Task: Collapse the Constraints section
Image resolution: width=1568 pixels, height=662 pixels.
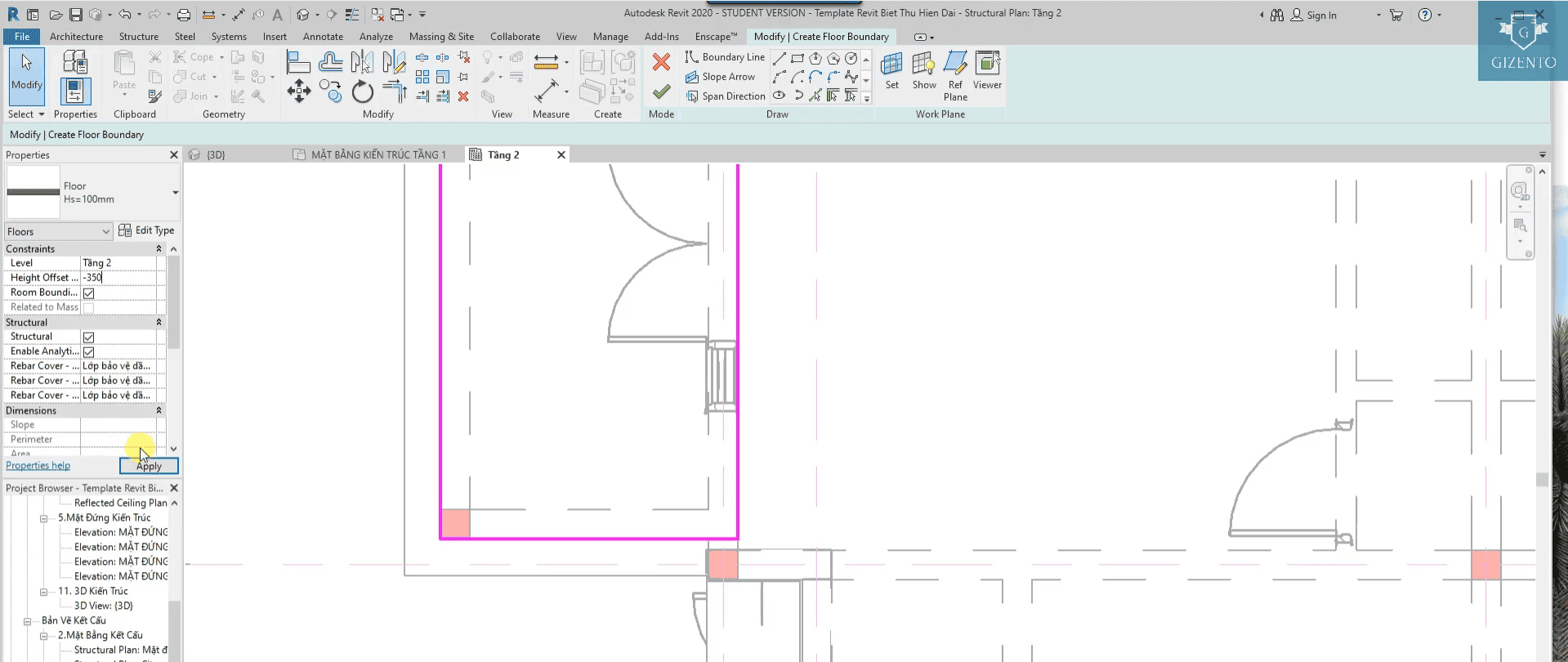Action: coord(159,248)
